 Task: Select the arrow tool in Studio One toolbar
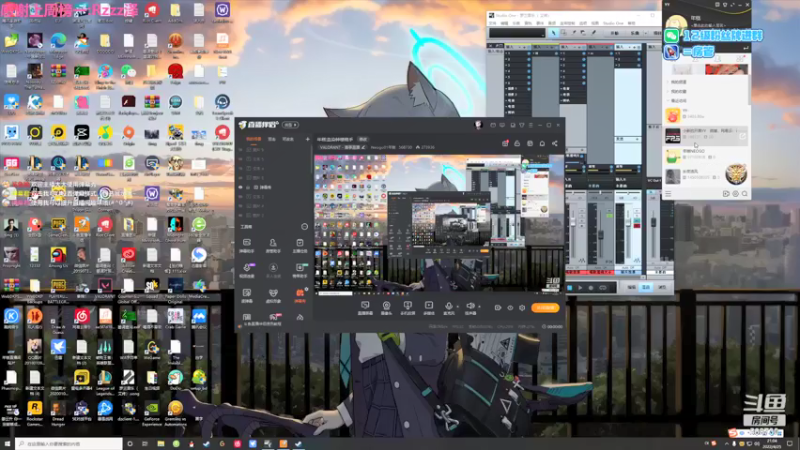point(554,33)
